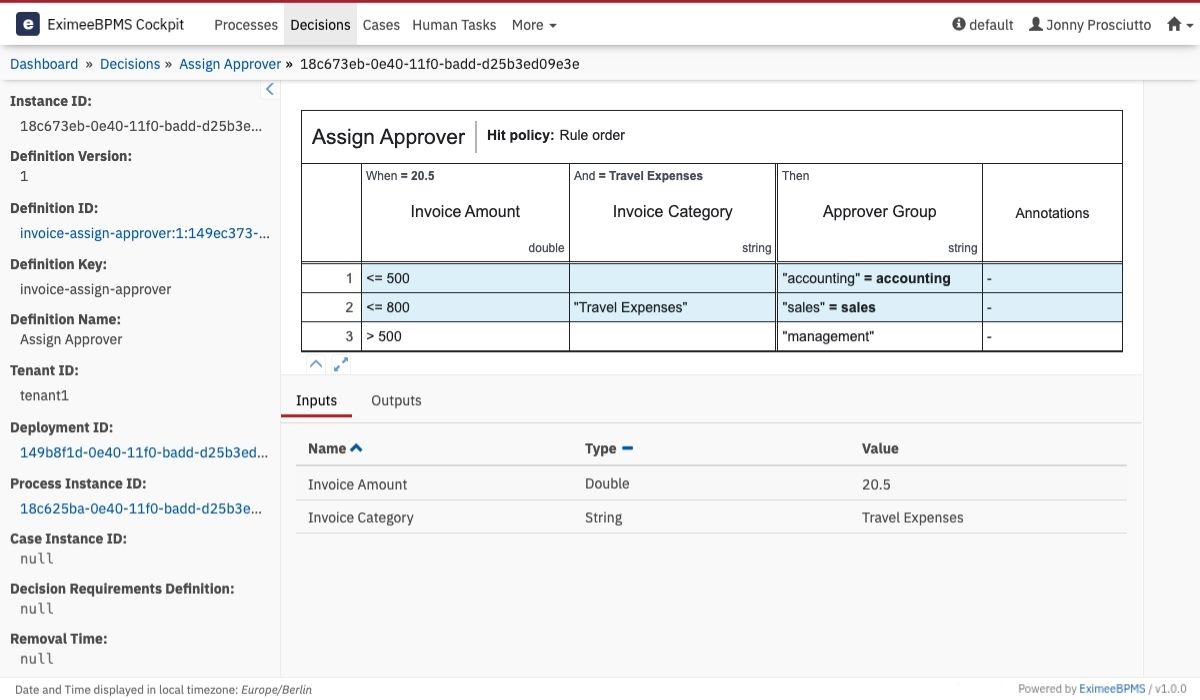Open the Deployment ID link
This screenshot has width=1200, height=700.
pos(145,452)
